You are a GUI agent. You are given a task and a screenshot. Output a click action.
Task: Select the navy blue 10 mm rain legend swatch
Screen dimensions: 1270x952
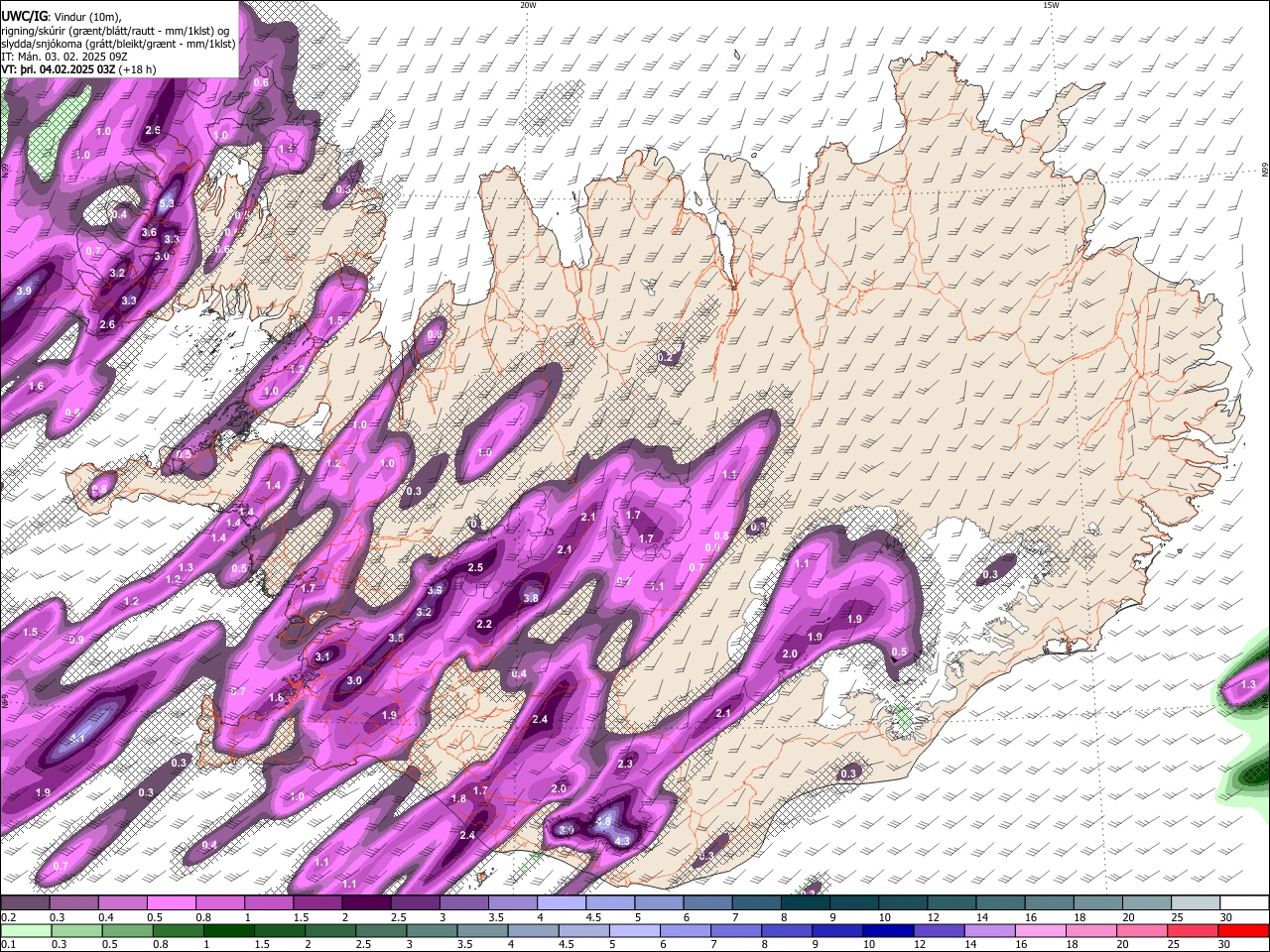tap(886, 930)
